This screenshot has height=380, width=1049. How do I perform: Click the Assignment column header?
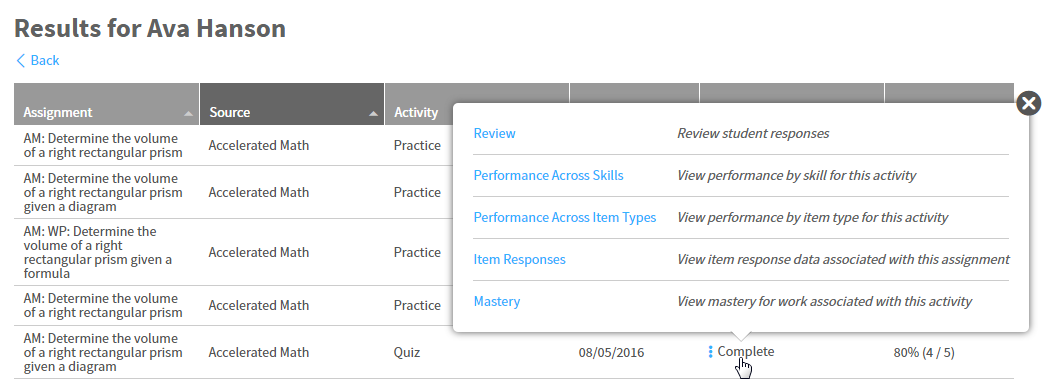point(106,104)
